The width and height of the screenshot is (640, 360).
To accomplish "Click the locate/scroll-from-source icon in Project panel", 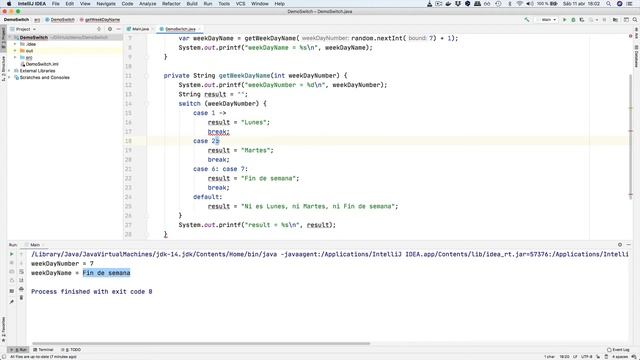I will pyautogui.click(x=99, y=29).
